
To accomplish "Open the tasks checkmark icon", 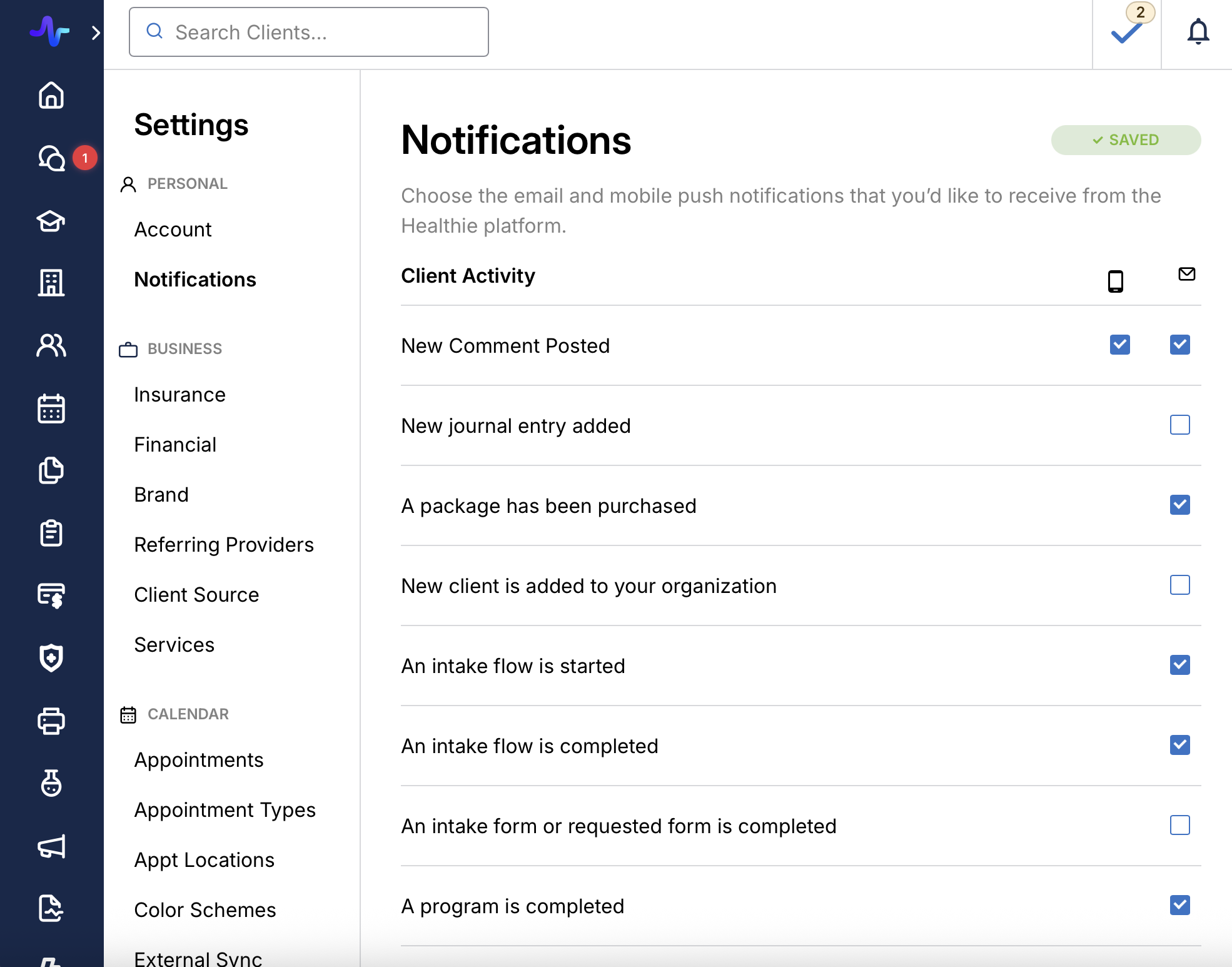I will pyautogui.click(x=1126, y=33).
